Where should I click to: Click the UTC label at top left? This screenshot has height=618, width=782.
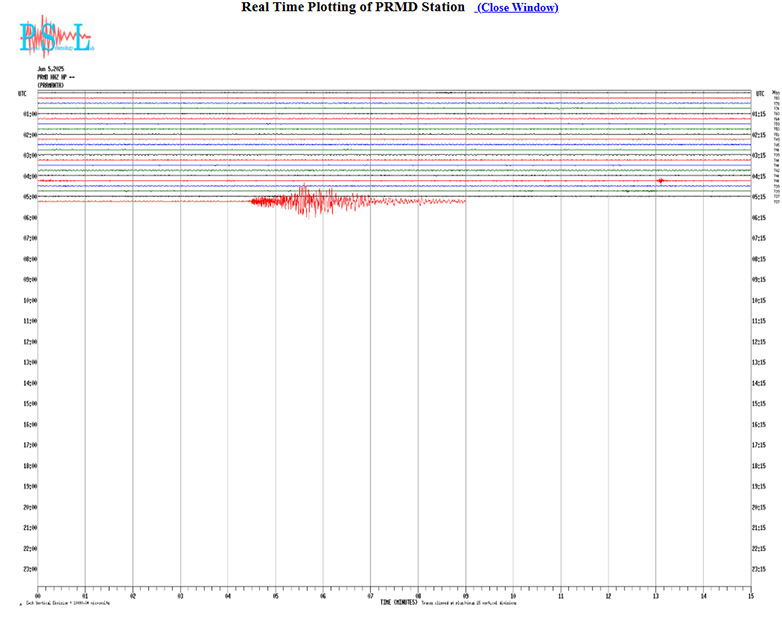click(22, 93)
